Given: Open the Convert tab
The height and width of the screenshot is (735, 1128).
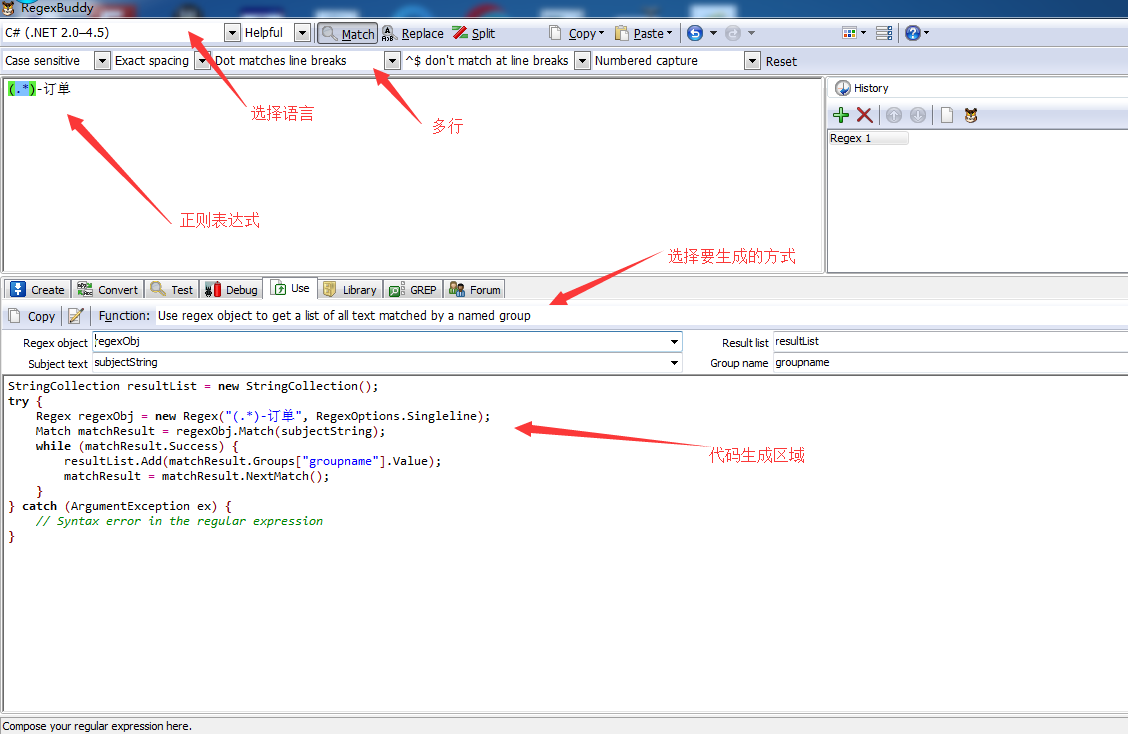Looking at the screenshot, I should 107,289.
